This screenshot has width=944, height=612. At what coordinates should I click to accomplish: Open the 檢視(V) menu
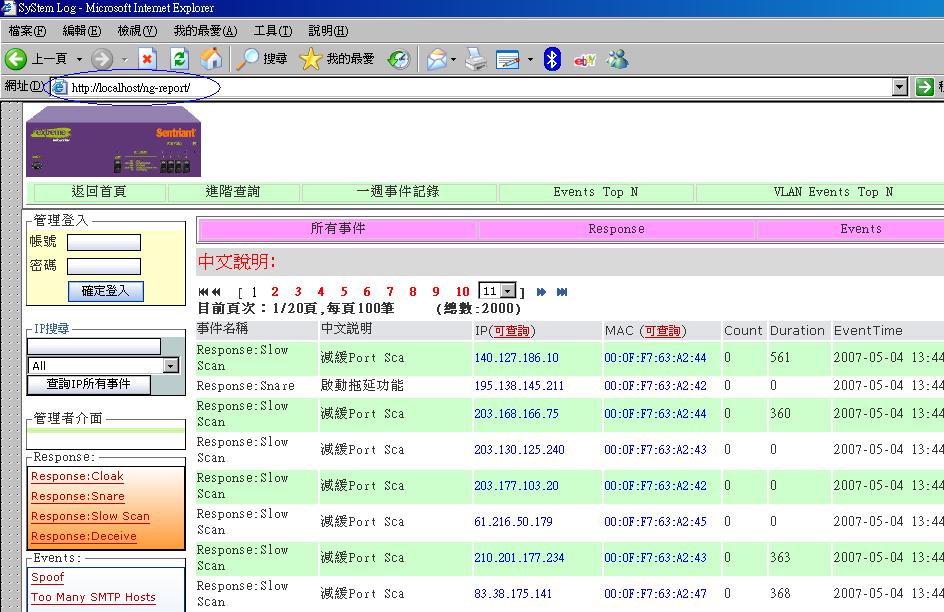click(137, 31)
